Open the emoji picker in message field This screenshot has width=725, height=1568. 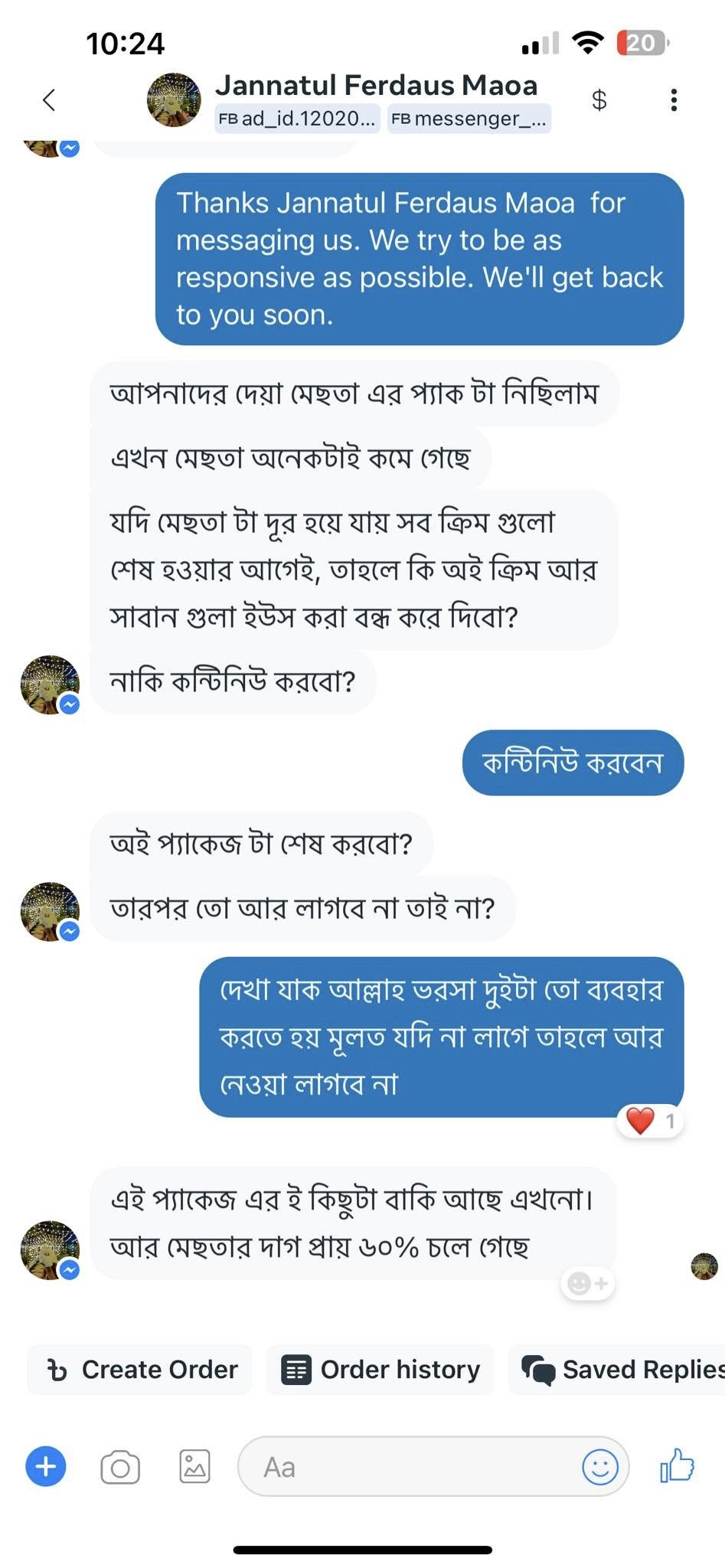click(x=599, y=1466)
